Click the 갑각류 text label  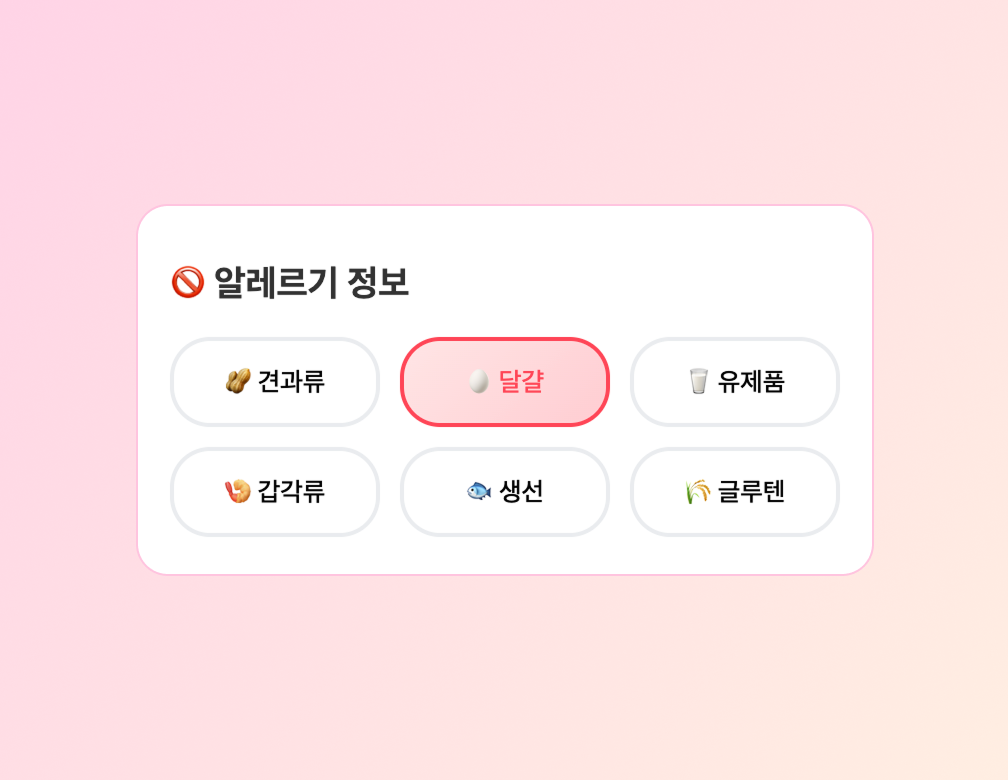click(291, 492)
